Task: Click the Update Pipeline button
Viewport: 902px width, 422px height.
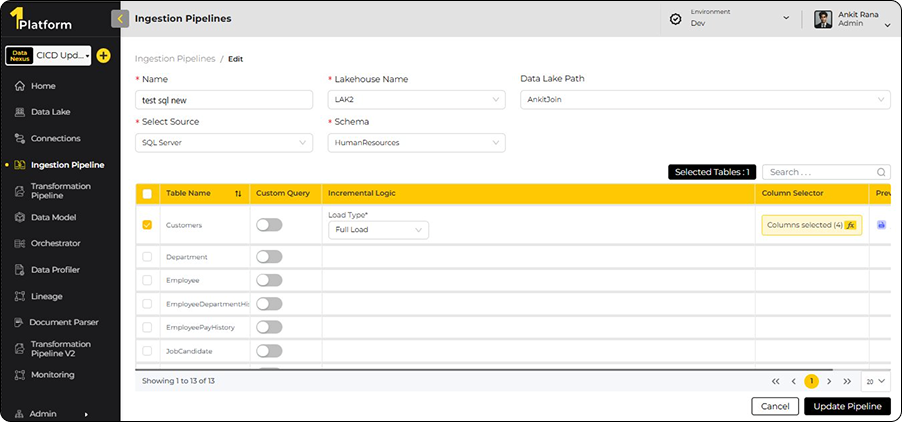Action: [846, 406]
